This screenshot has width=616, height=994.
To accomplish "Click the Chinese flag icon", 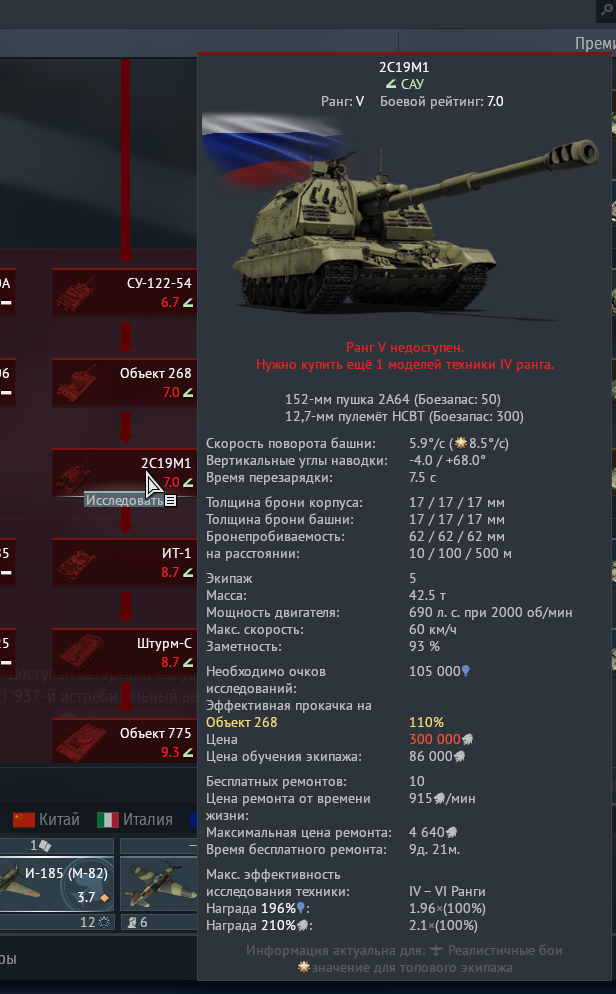I will point(24,820).
